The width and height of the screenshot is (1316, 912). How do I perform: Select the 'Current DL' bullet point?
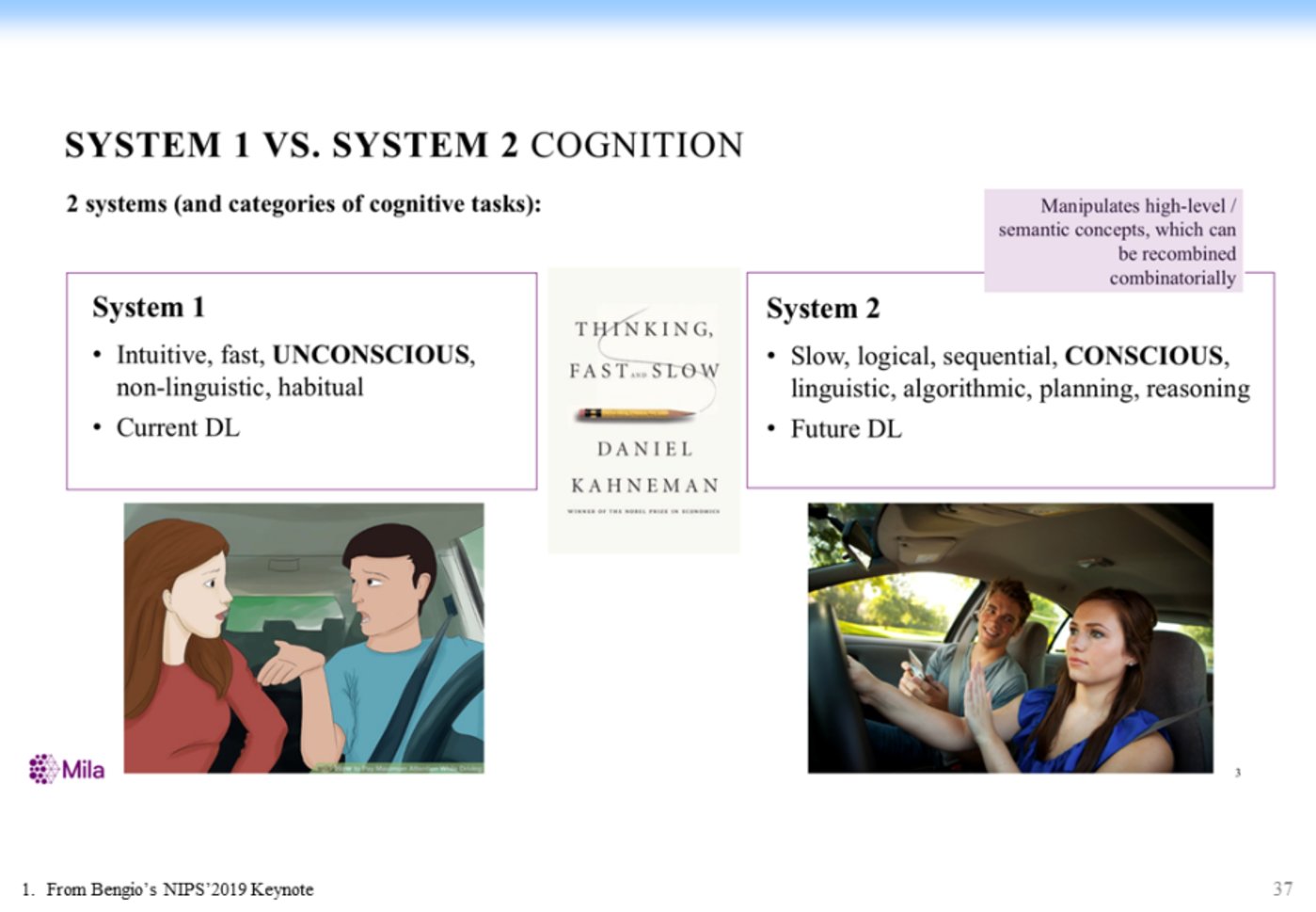[178, 428]
